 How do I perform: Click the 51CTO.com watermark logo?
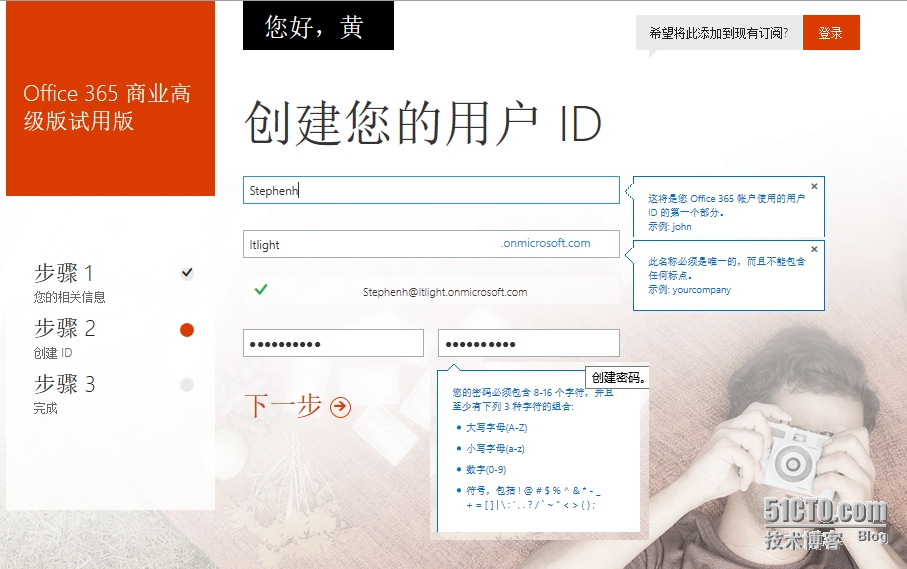pos(825,513)
